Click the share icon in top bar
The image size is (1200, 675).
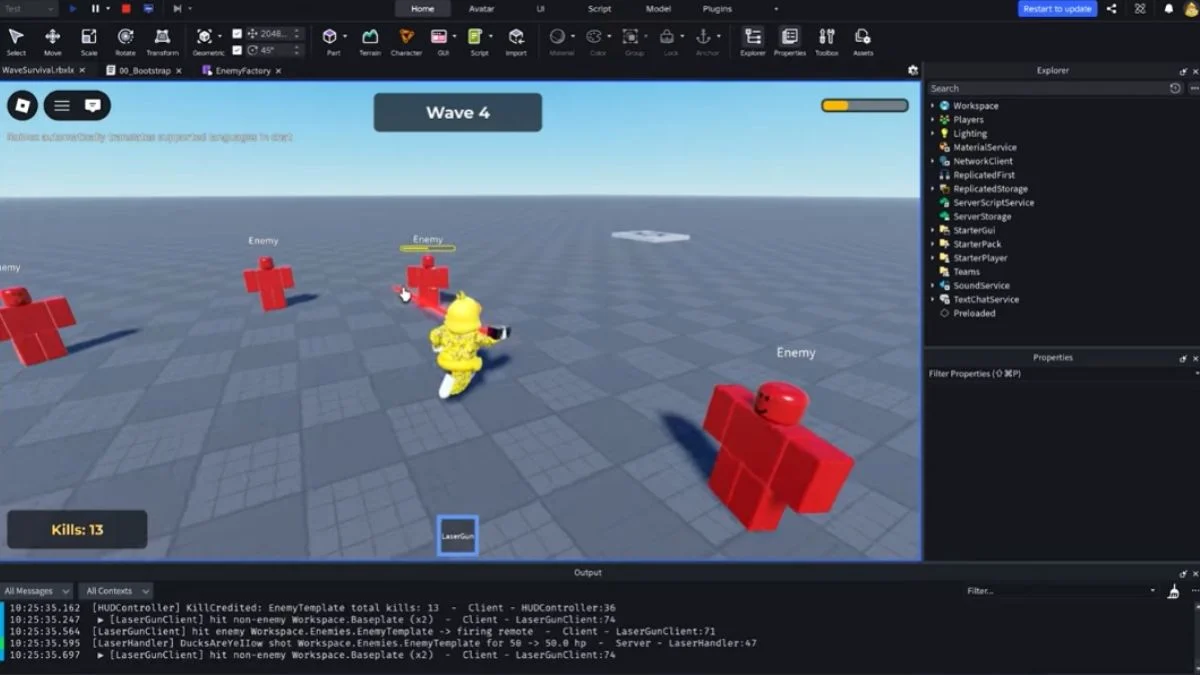[x=1112, y=8]
